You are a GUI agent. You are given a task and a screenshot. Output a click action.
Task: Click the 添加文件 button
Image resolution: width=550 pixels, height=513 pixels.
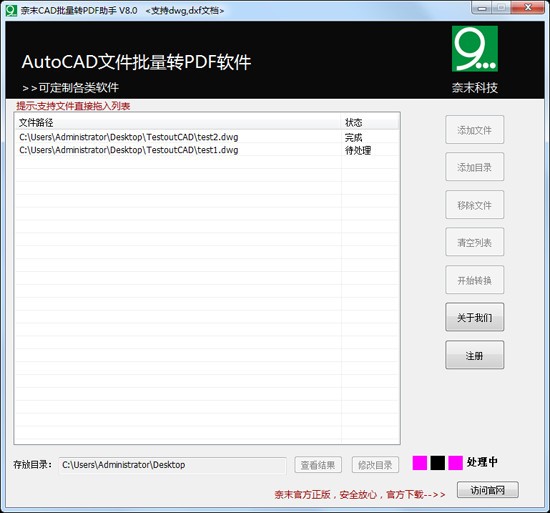pos(475,130)
